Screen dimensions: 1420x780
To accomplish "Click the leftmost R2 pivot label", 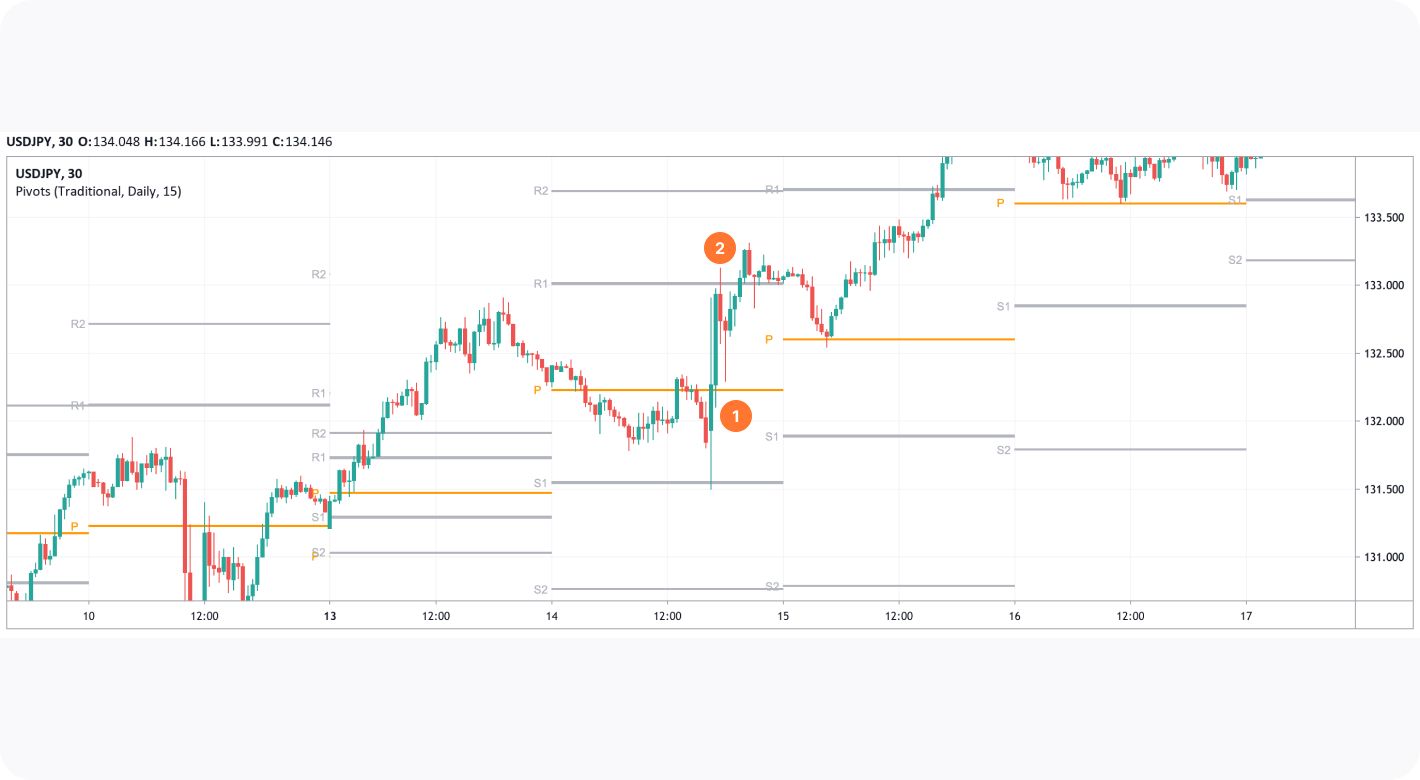I will click(78, 324).
